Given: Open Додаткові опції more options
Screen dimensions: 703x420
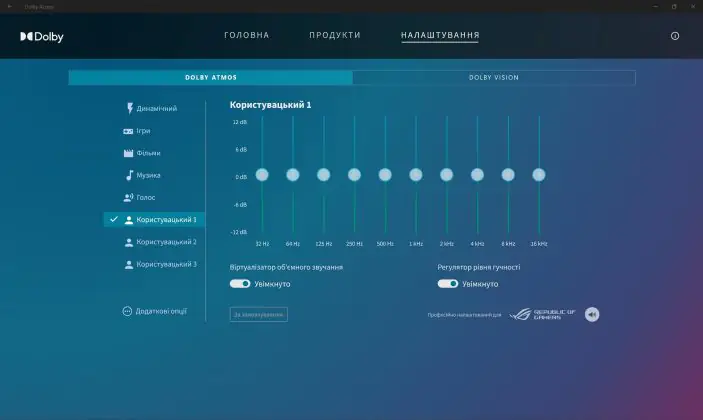Looking at the screenshot, I should (154, 311).
